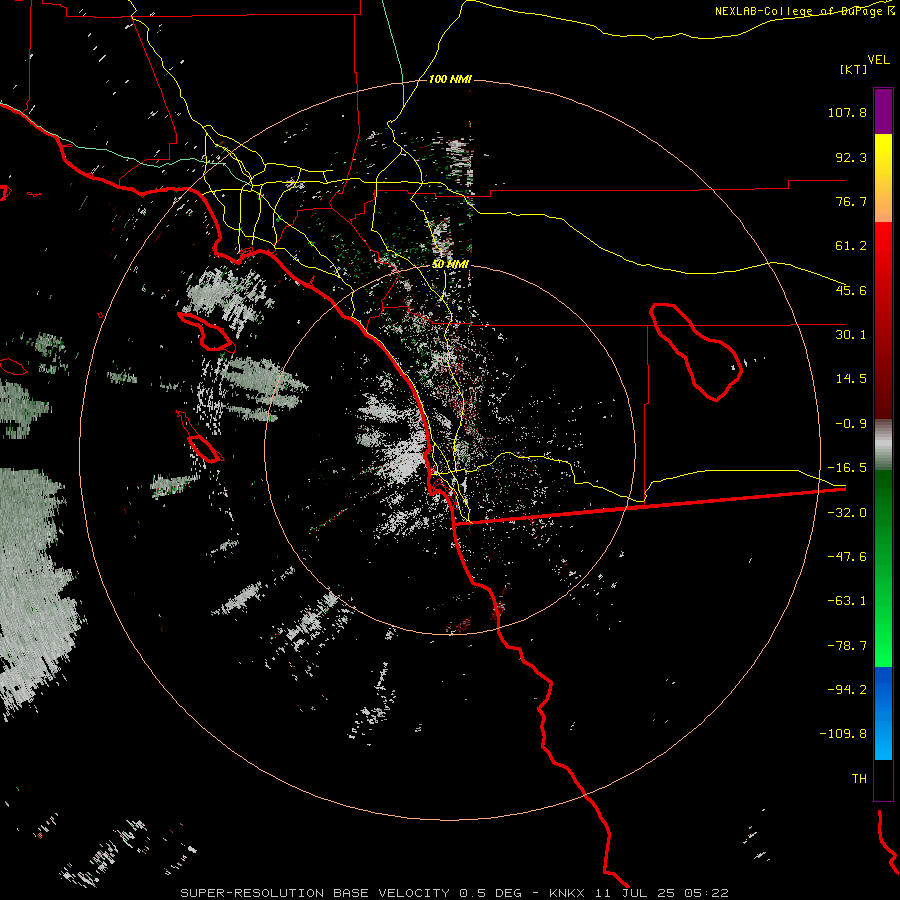Click the -47.6 legend value
This screenshot has height=900, width=900.
coord(847,557)
